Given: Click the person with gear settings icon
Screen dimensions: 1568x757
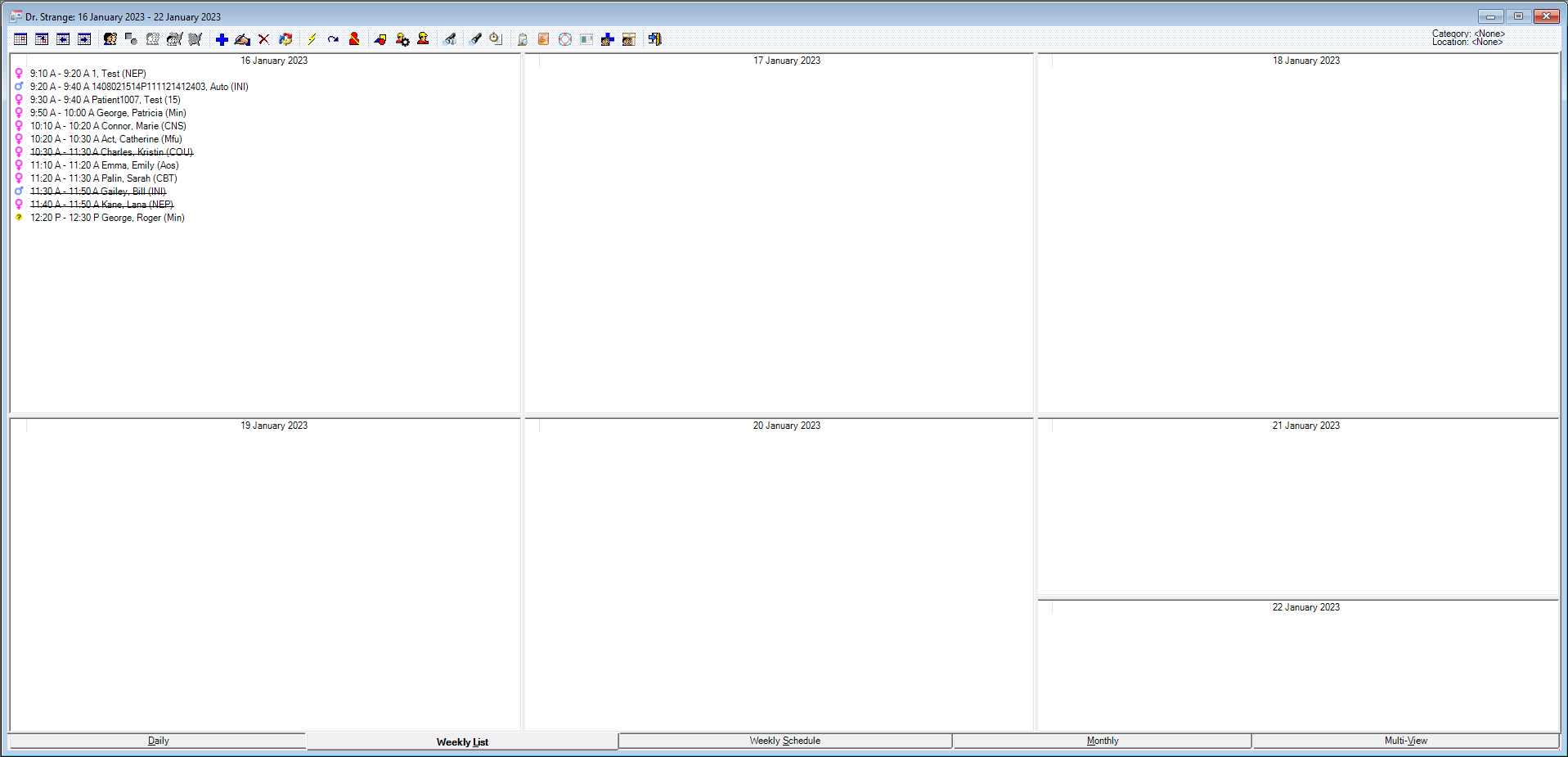Looking at the screenshot, I should click(402, 39).
